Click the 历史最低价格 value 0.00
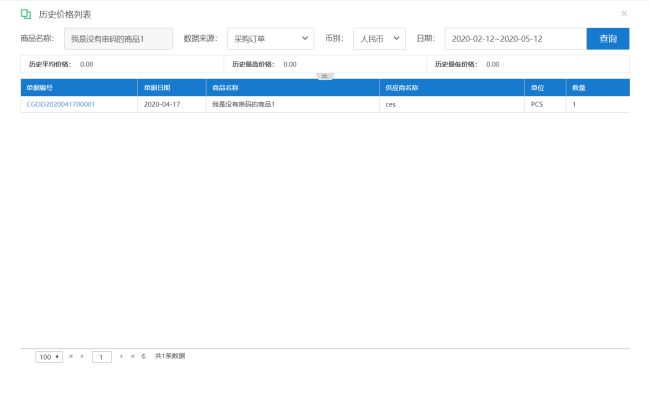Screen dimensions: 649x393 [493, 64]
